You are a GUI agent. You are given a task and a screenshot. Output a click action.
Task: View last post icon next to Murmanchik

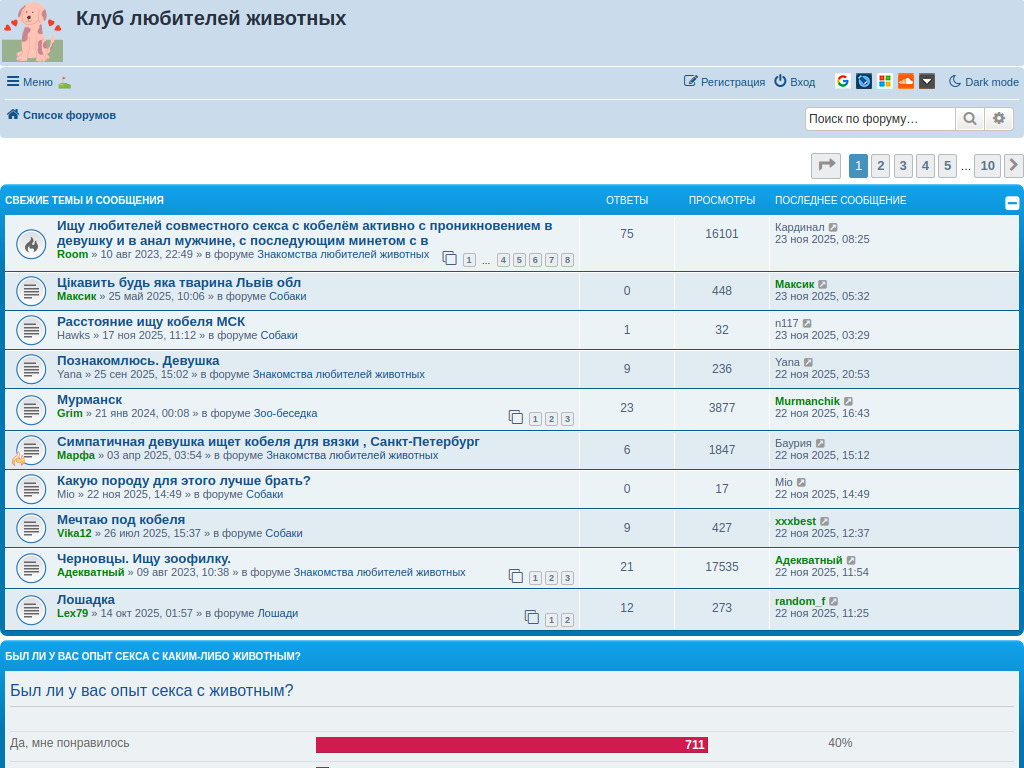849,401
